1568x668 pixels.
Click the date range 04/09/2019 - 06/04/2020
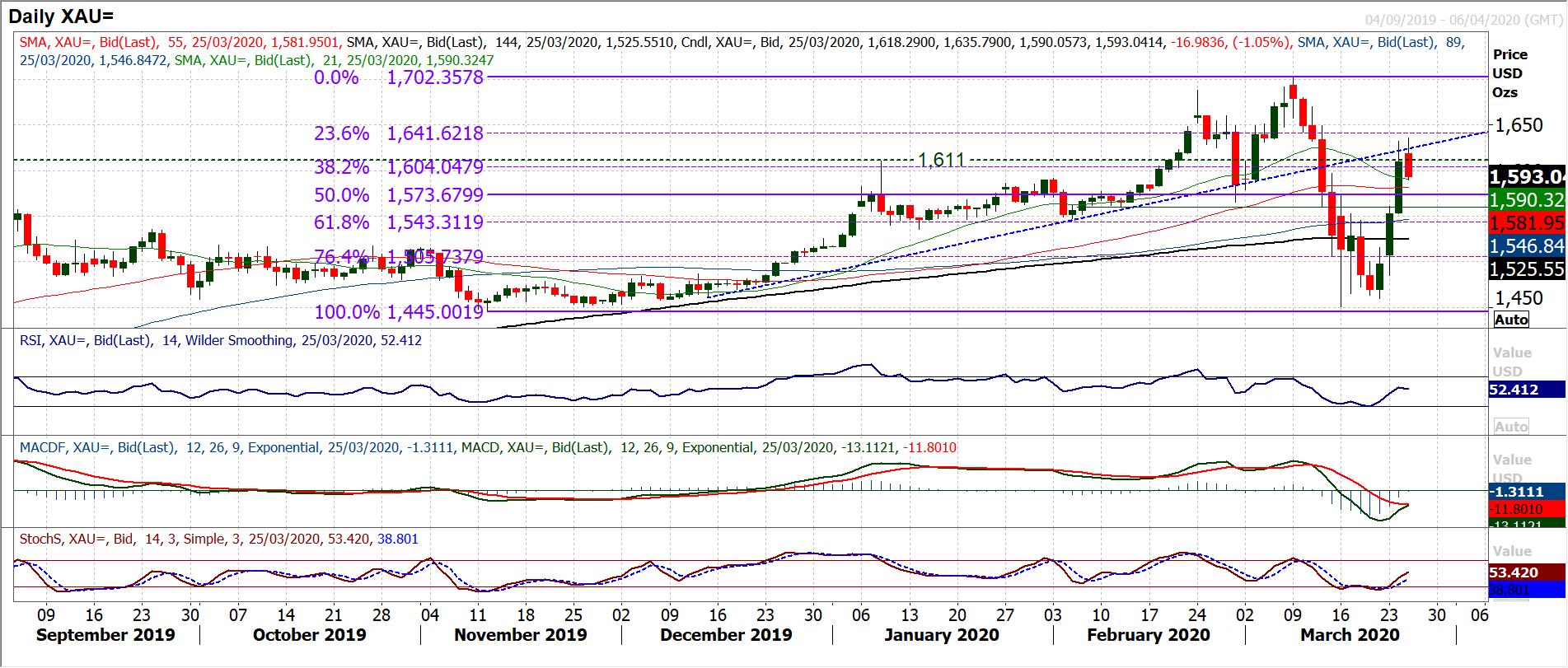click(x=1463, y=20)
